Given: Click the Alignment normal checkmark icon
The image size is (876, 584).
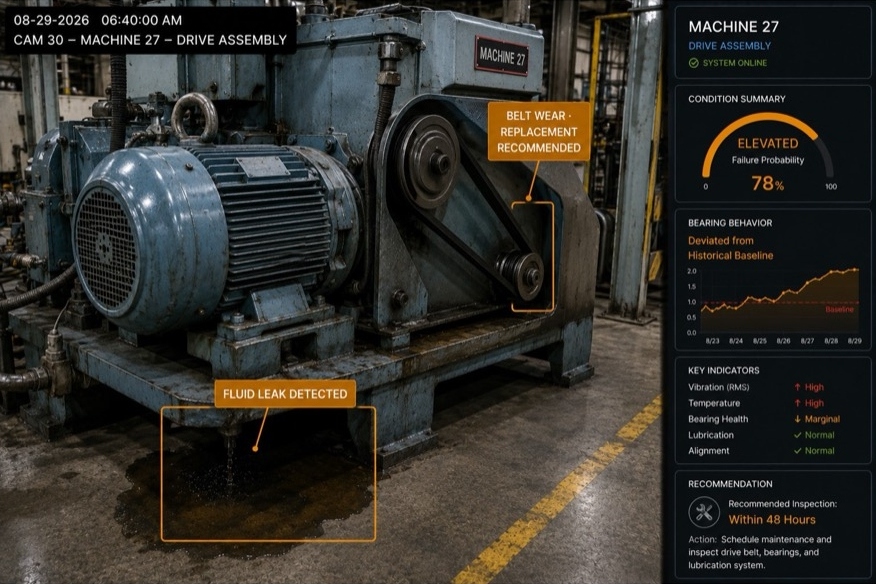Looking at the screenshot, I should 797,451.
